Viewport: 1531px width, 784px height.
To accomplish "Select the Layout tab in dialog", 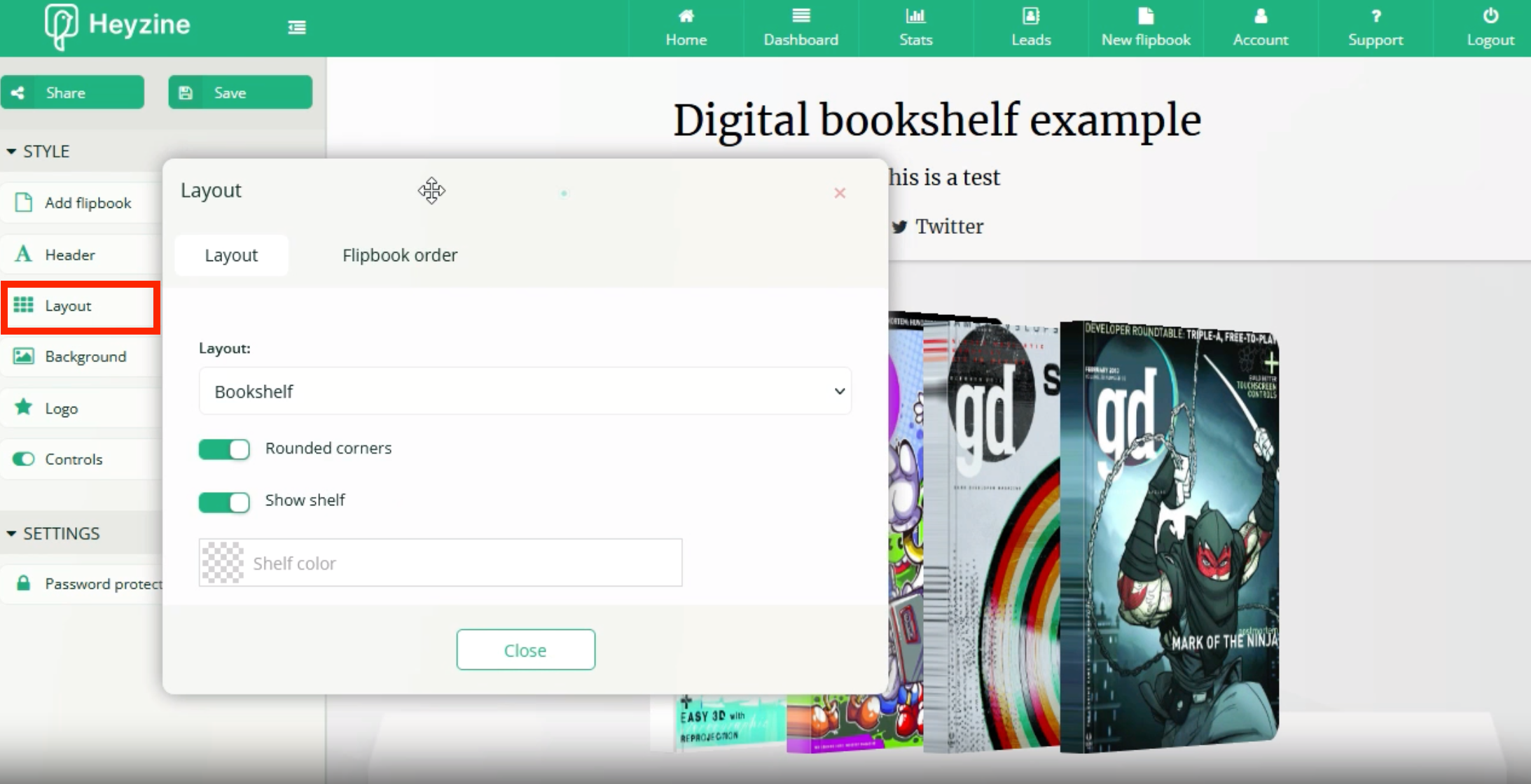I will (x=232, y=255).
